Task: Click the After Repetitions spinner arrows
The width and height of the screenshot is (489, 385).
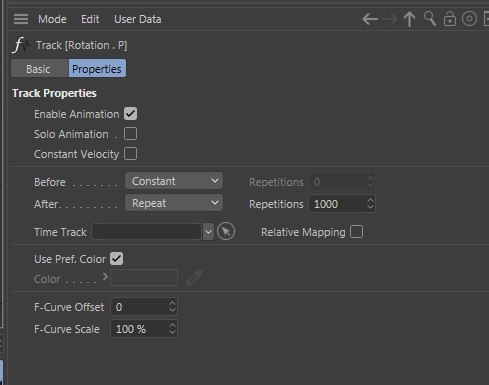Action: click(x=370, y=204)
